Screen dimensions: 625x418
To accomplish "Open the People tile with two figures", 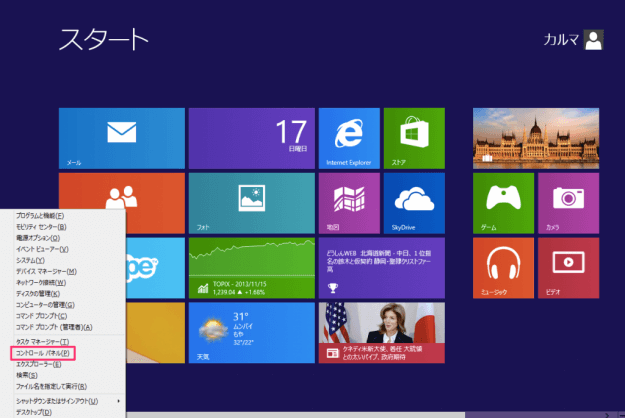I will (x=122, y=191).
